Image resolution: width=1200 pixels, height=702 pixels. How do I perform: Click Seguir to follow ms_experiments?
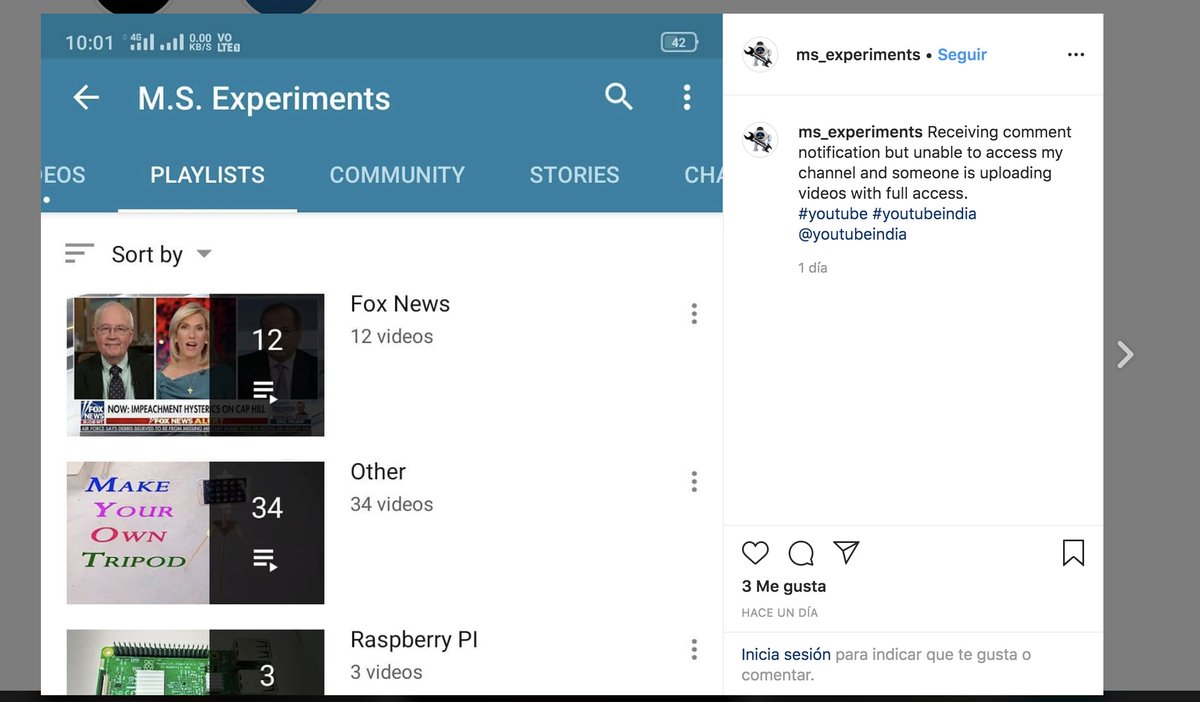(x=962, y=55)
